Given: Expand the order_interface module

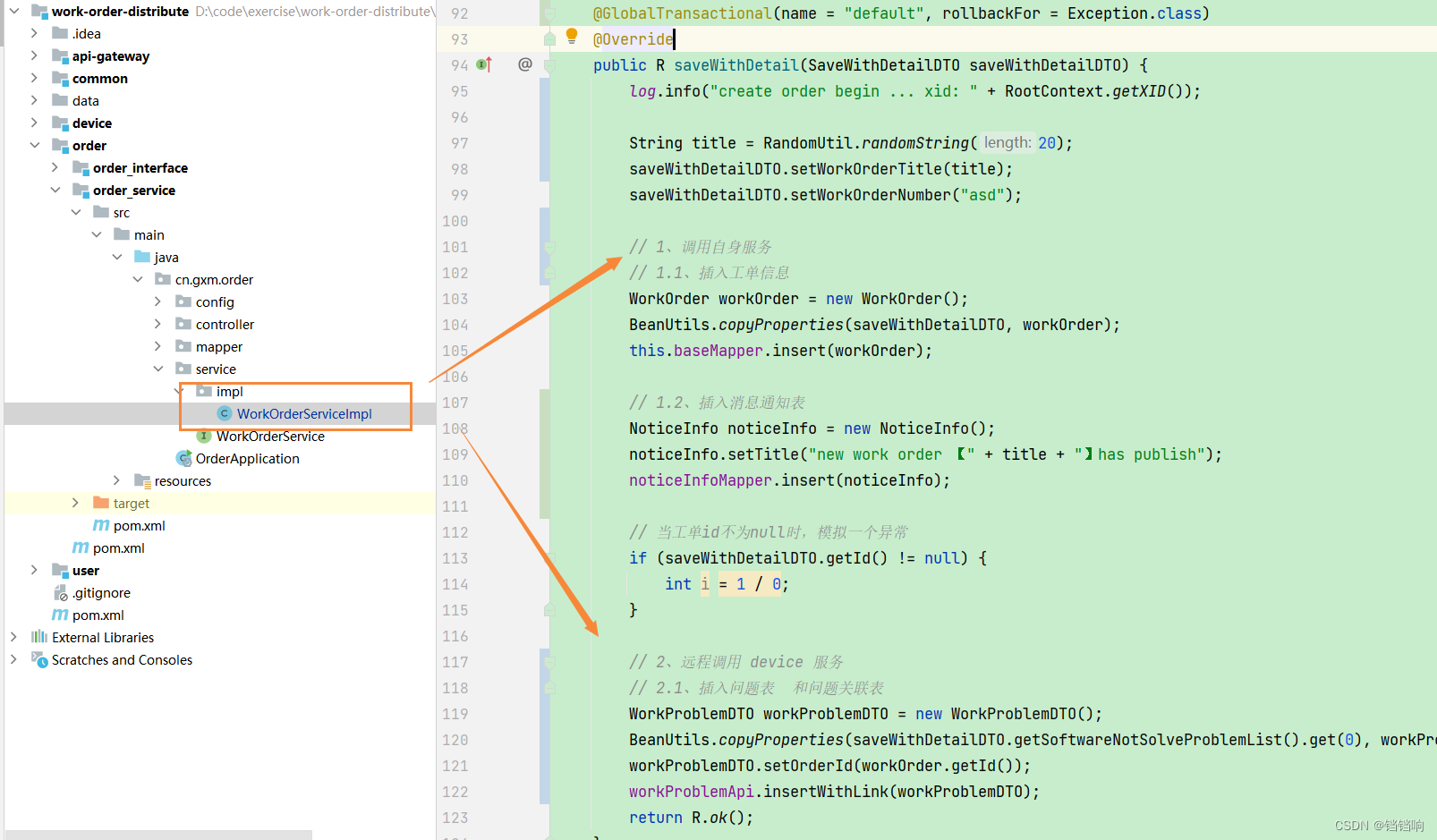Looking at the screenshot, I should [x=55, y=167].
